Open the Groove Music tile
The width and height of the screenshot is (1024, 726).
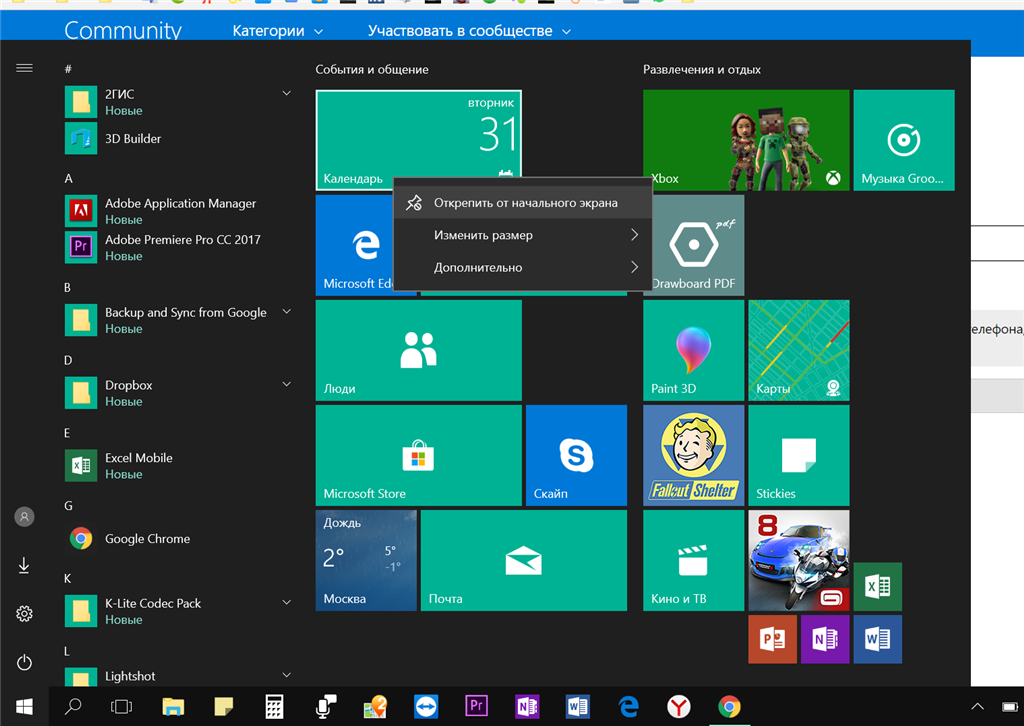tap(904, 140)
